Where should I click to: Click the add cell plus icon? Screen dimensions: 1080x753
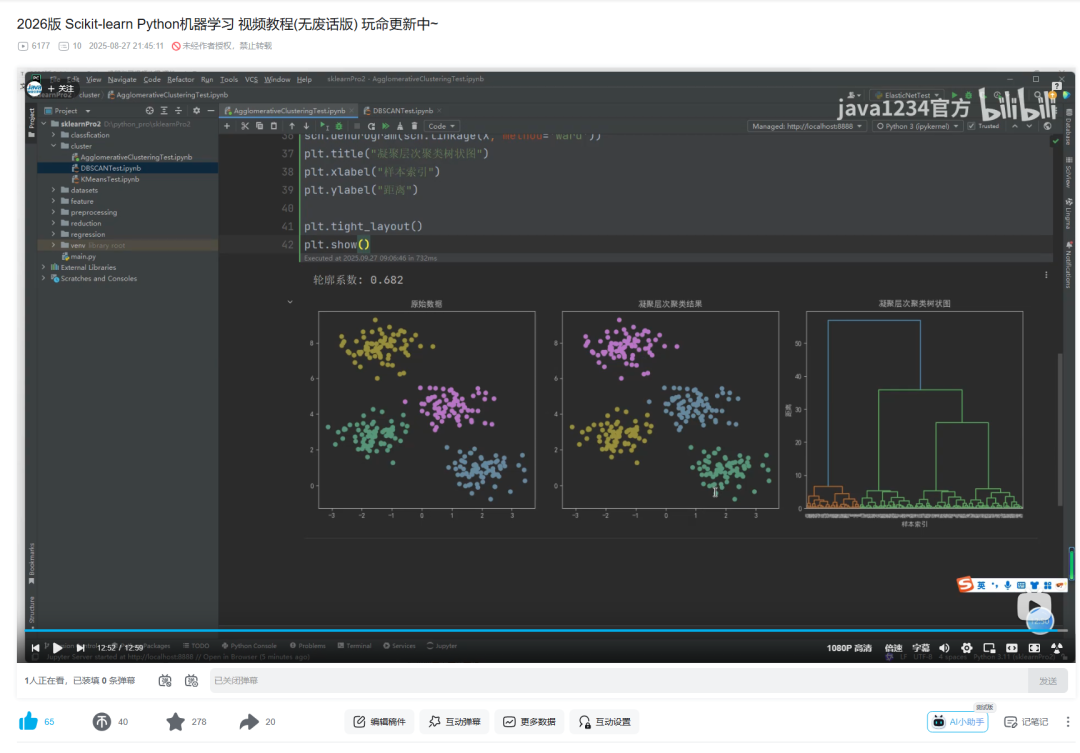227,126
